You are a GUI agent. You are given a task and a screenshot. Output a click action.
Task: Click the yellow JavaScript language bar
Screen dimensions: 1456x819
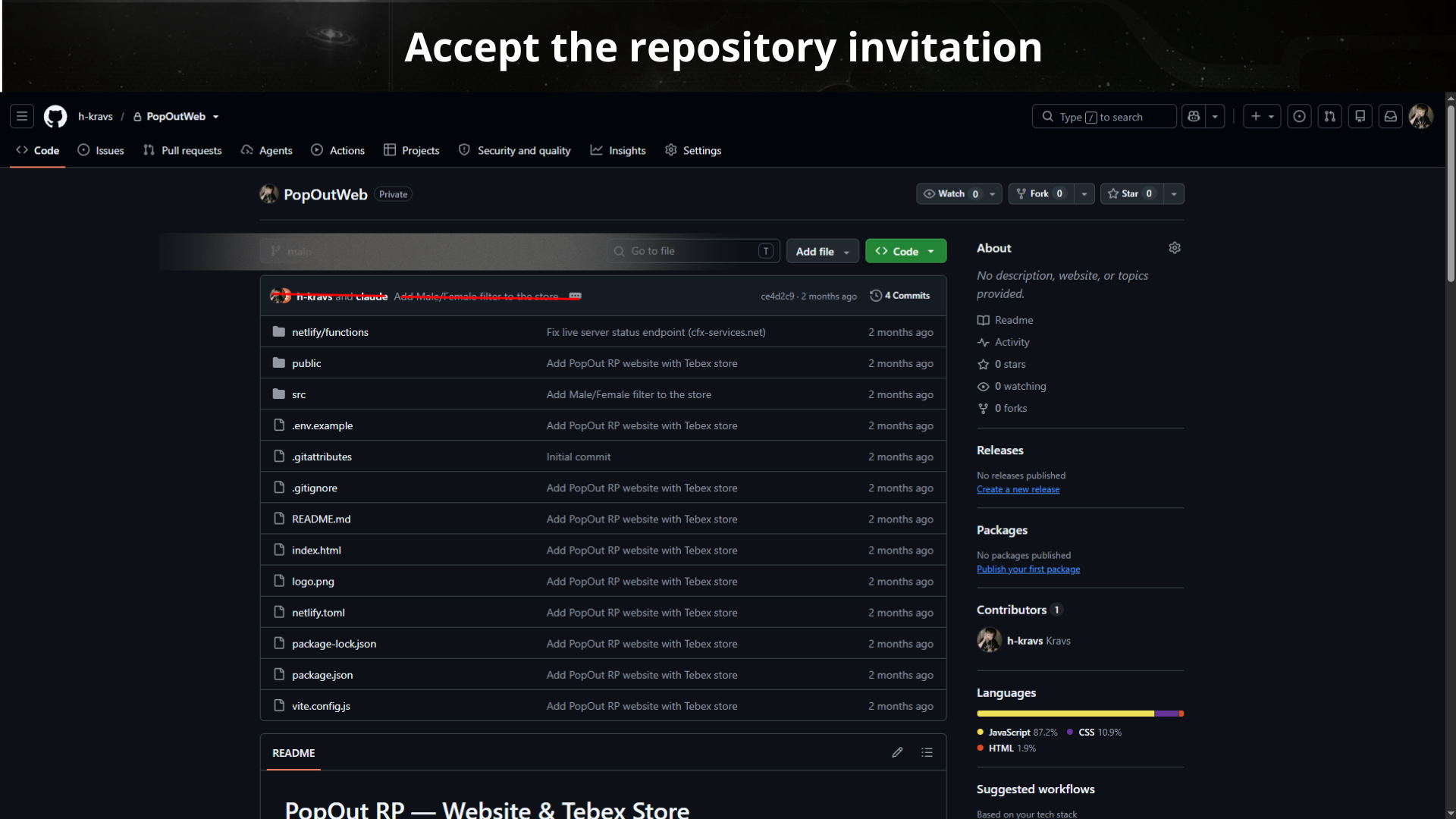pyautogui.click(x=1065, y=714)
